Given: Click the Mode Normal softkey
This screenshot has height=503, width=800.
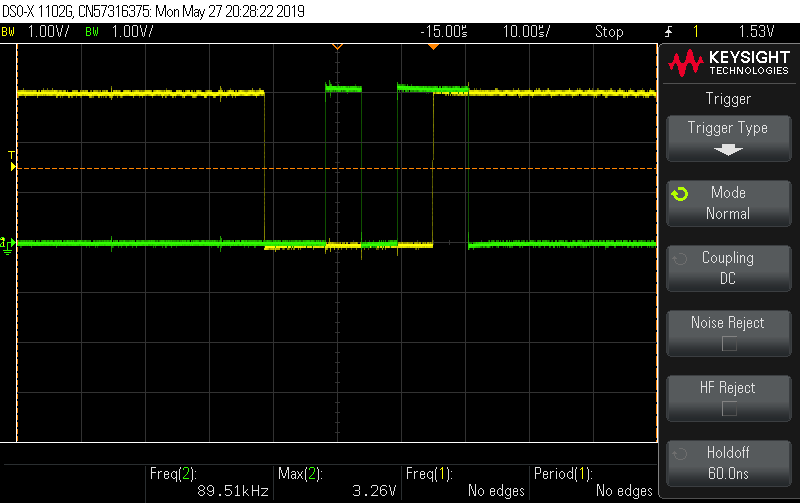Looking at the screenshot, I should (728, 203).
